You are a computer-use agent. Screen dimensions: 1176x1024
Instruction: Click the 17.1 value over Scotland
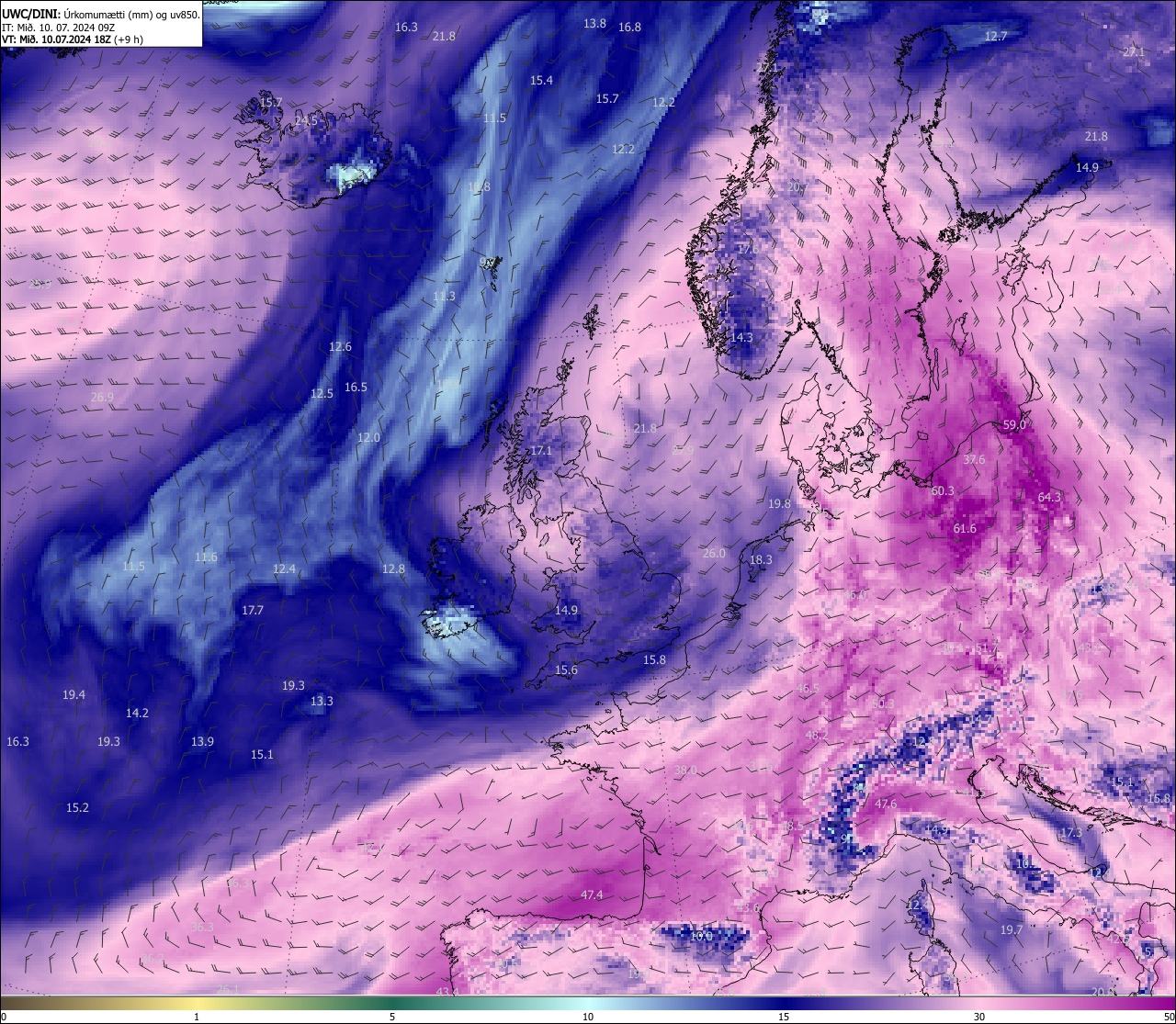(541, 451)
